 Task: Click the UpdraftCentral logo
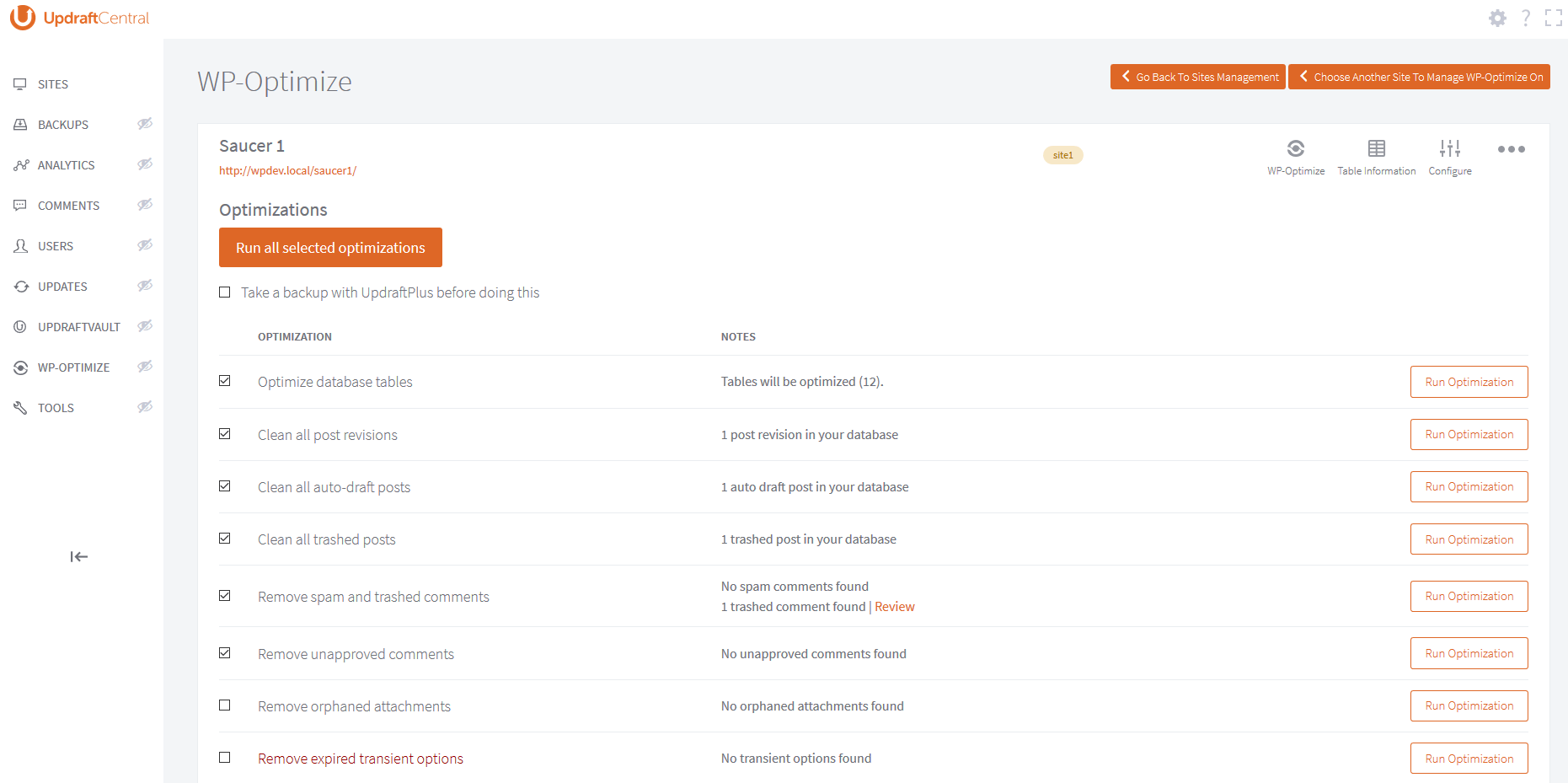tap(80, 18)
